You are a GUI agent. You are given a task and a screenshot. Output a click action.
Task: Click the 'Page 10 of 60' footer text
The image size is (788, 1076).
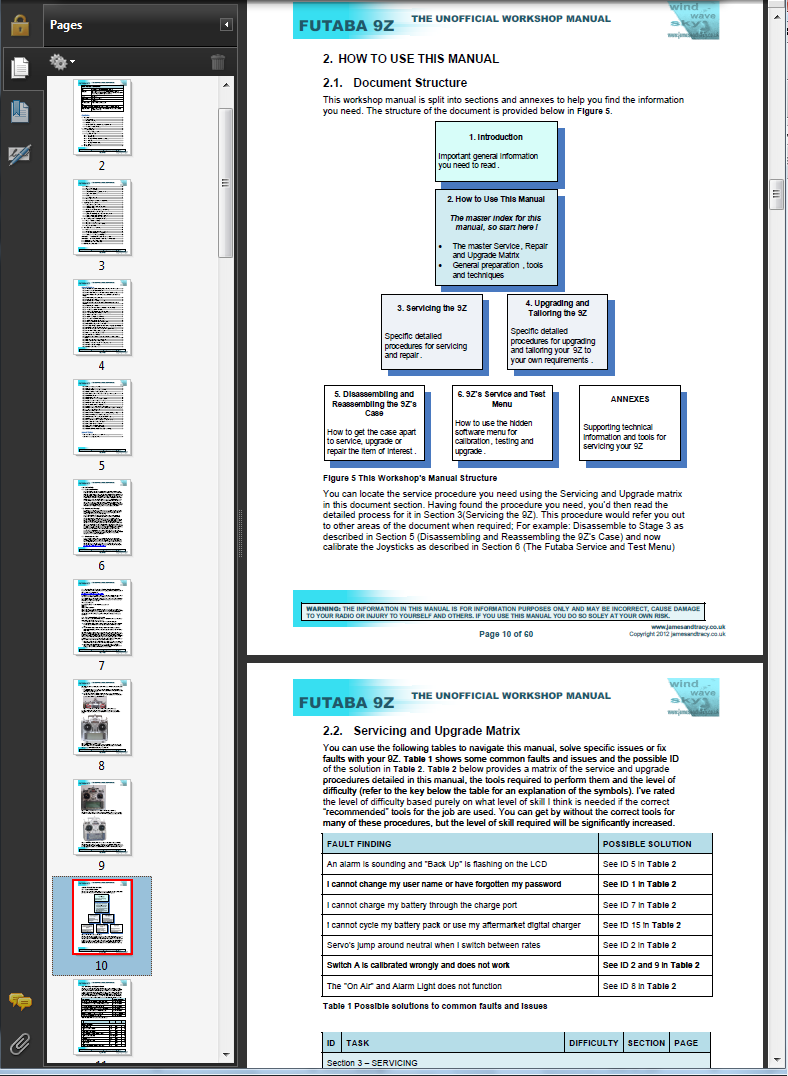(x=506, y=634)
